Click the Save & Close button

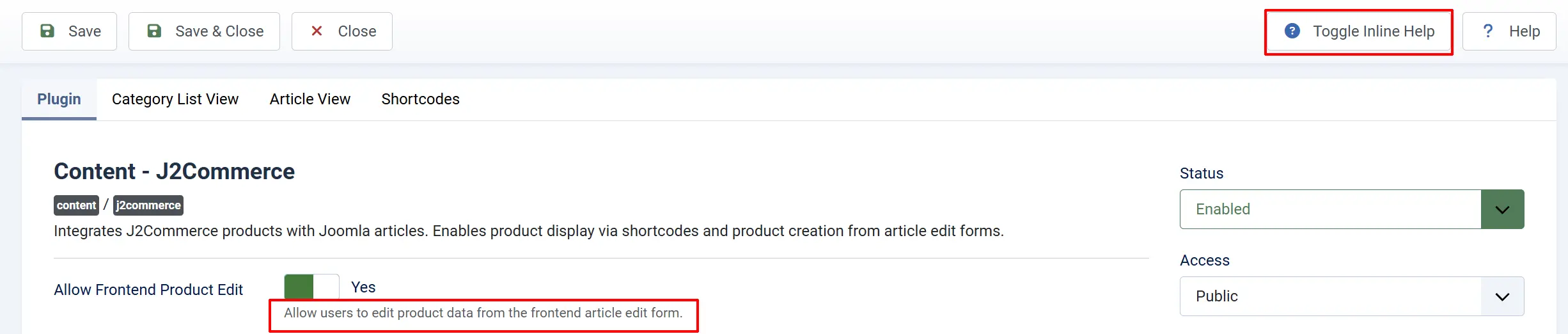tap(204, 31)
